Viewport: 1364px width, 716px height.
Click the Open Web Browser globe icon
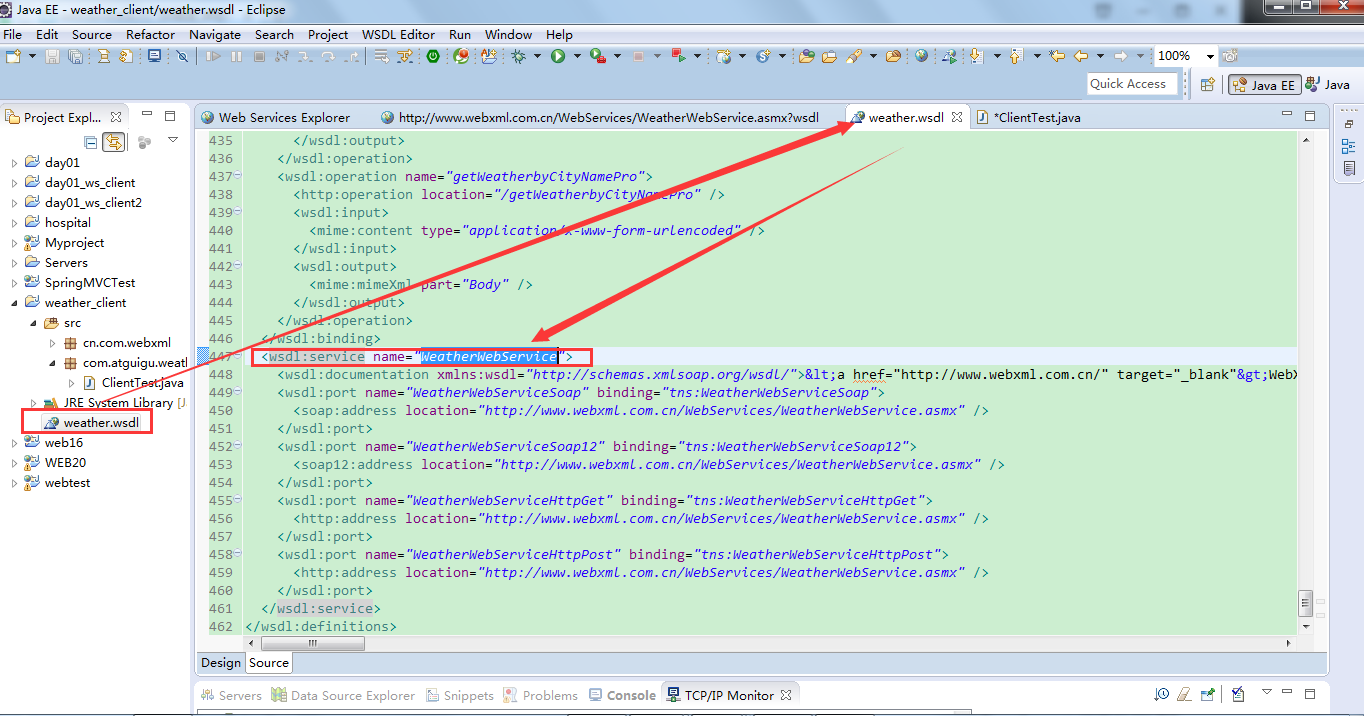(x=921, y=57)
